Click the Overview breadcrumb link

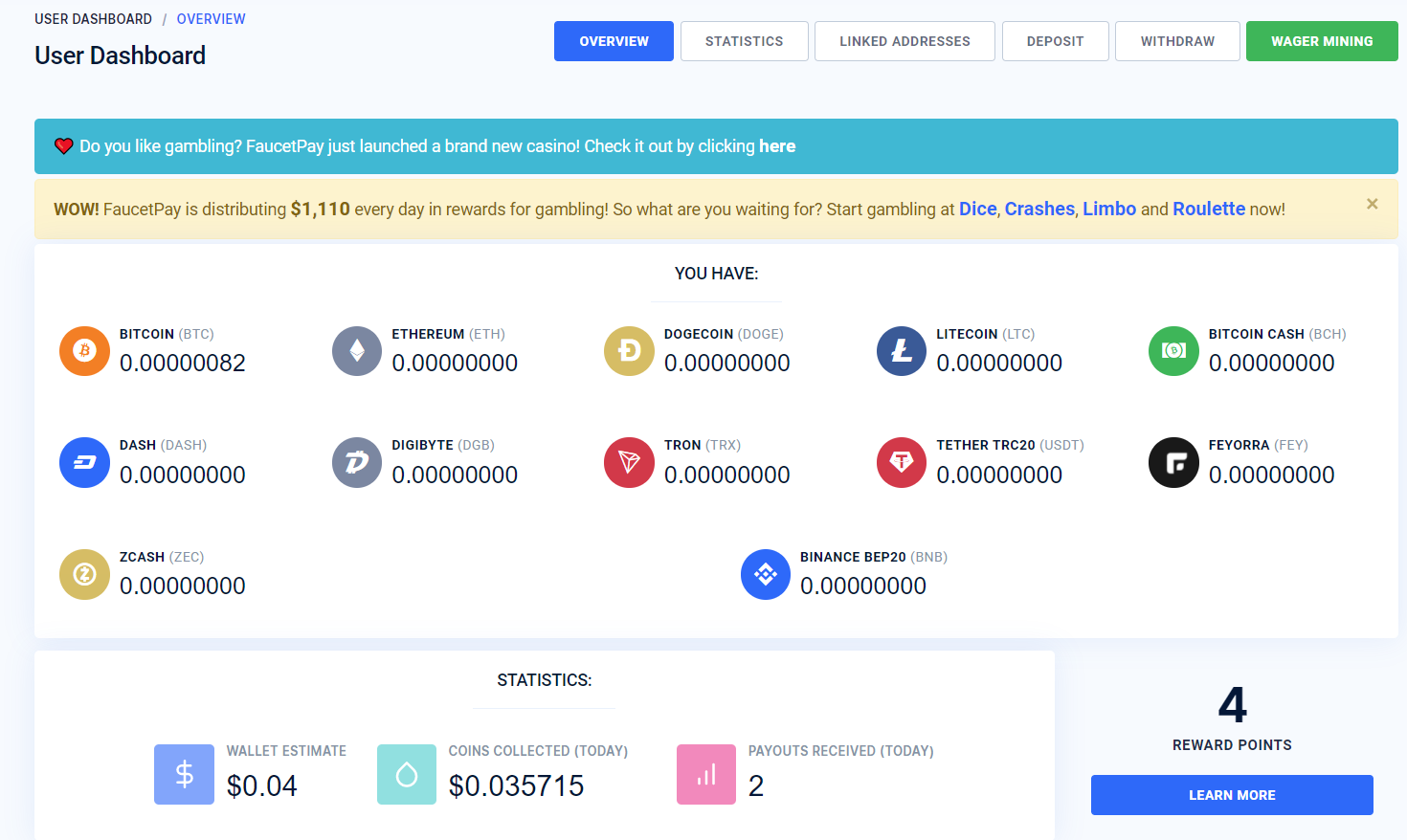(x=211, y=19)
